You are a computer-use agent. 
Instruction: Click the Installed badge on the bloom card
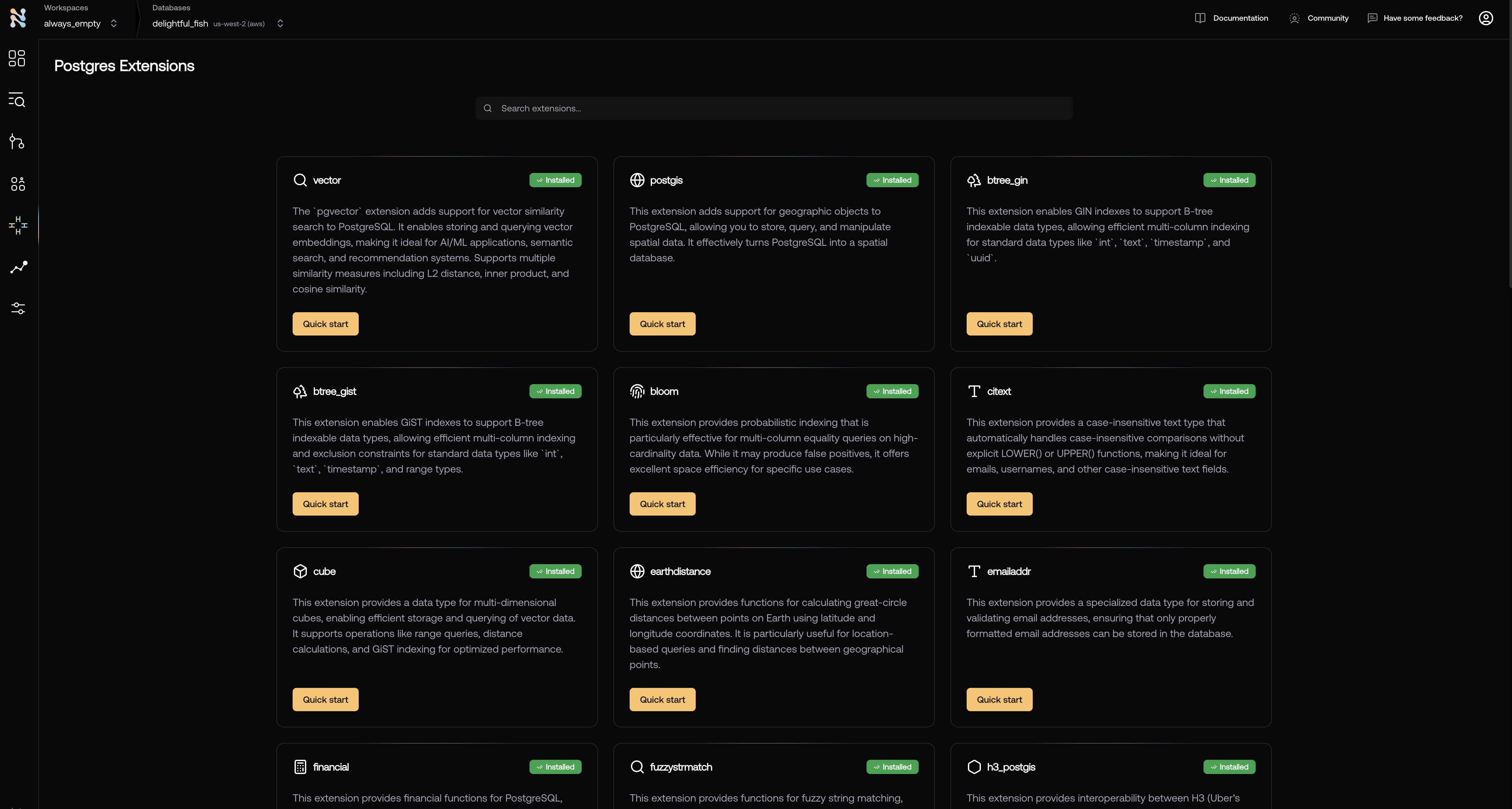click(x=891, y=391)
